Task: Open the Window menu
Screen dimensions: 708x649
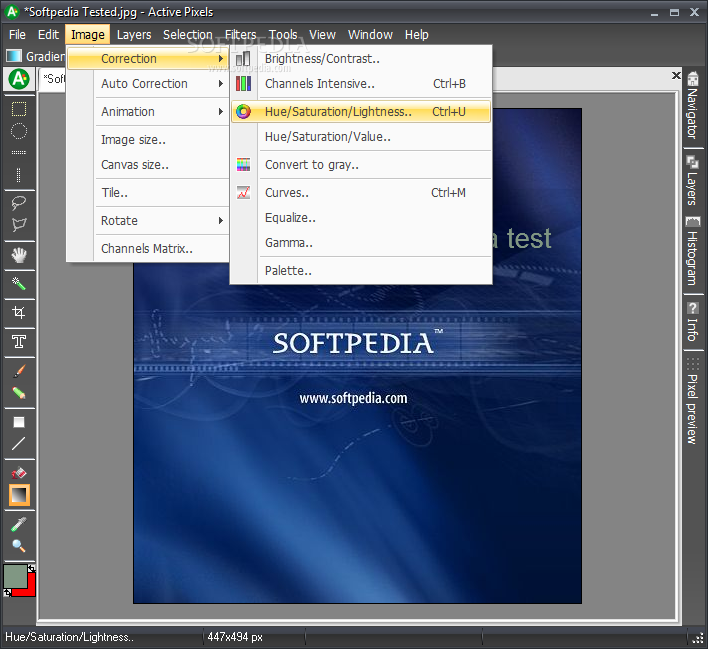Action: coord(370,35)
